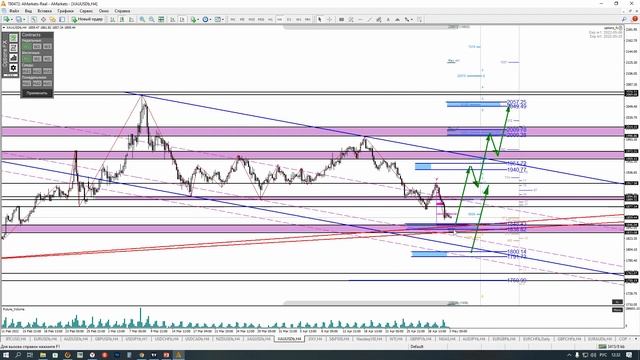Show the Navigator panel
Screen dimensions: 640x360
point(53,19)
